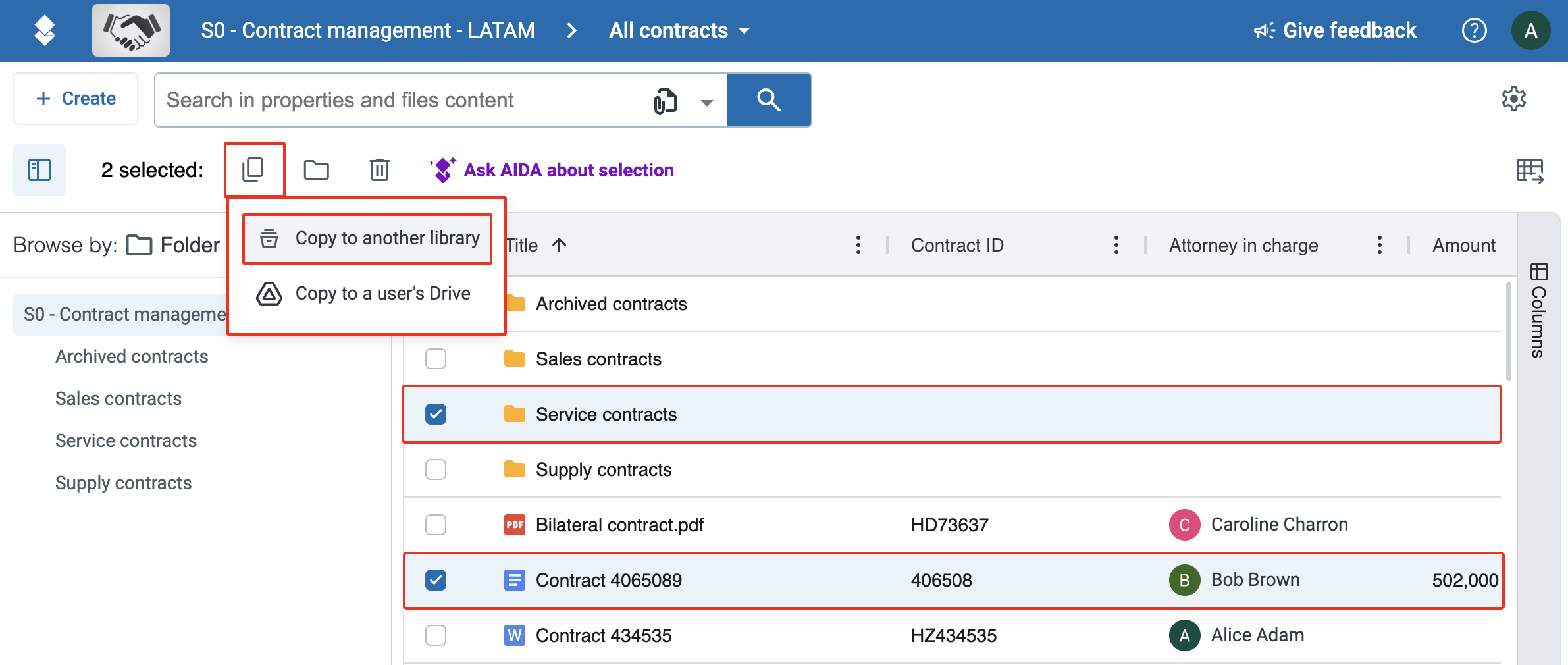The height and width of the screenshot is (665, 1568).
Task: Click the Supply contracts folder icon in list
Action: coord(515,469)
